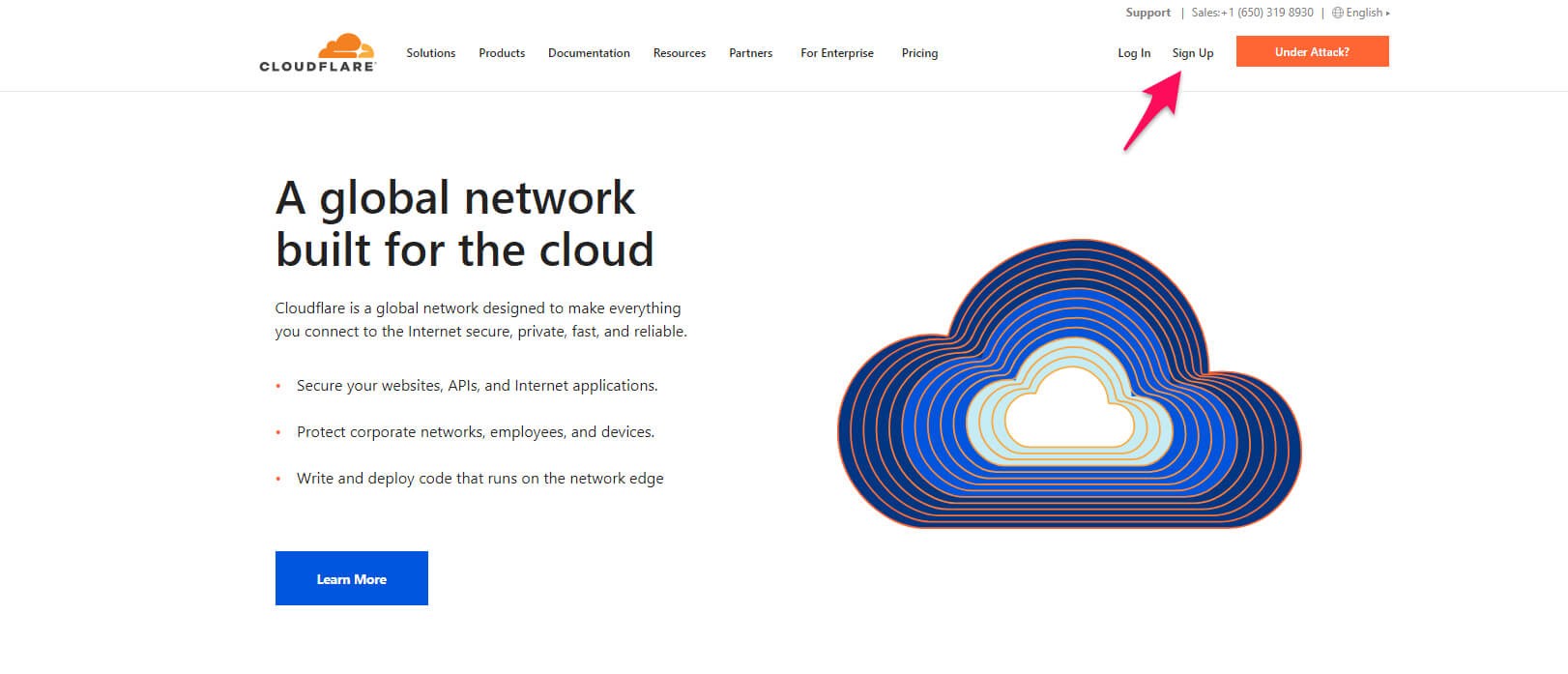Open the Partners menu
Image resolution: width=1568 pixels, height=674 pixels.
point(751,53)
